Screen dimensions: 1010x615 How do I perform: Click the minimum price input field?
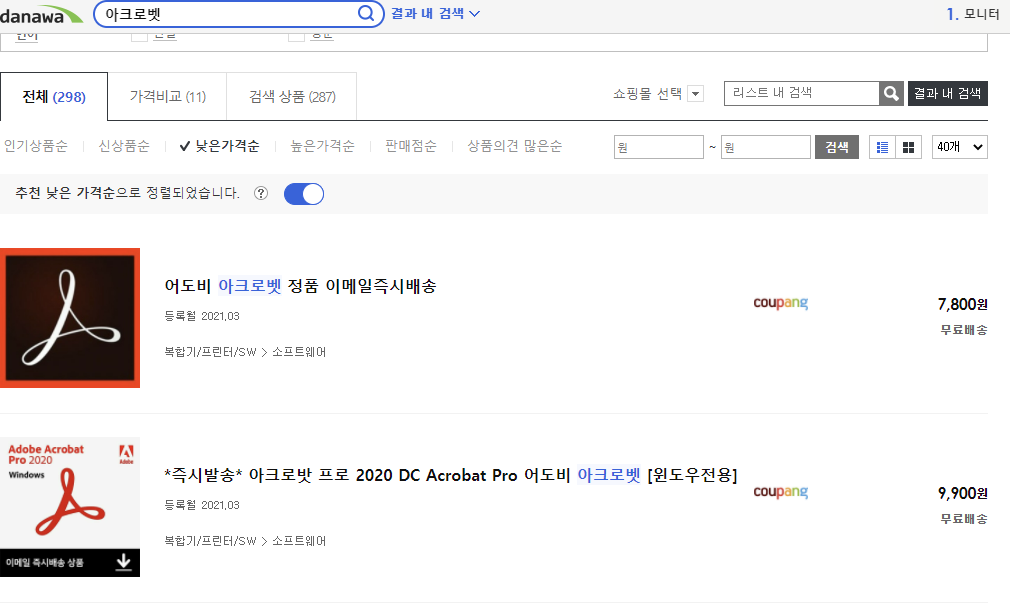coord(658,147)
